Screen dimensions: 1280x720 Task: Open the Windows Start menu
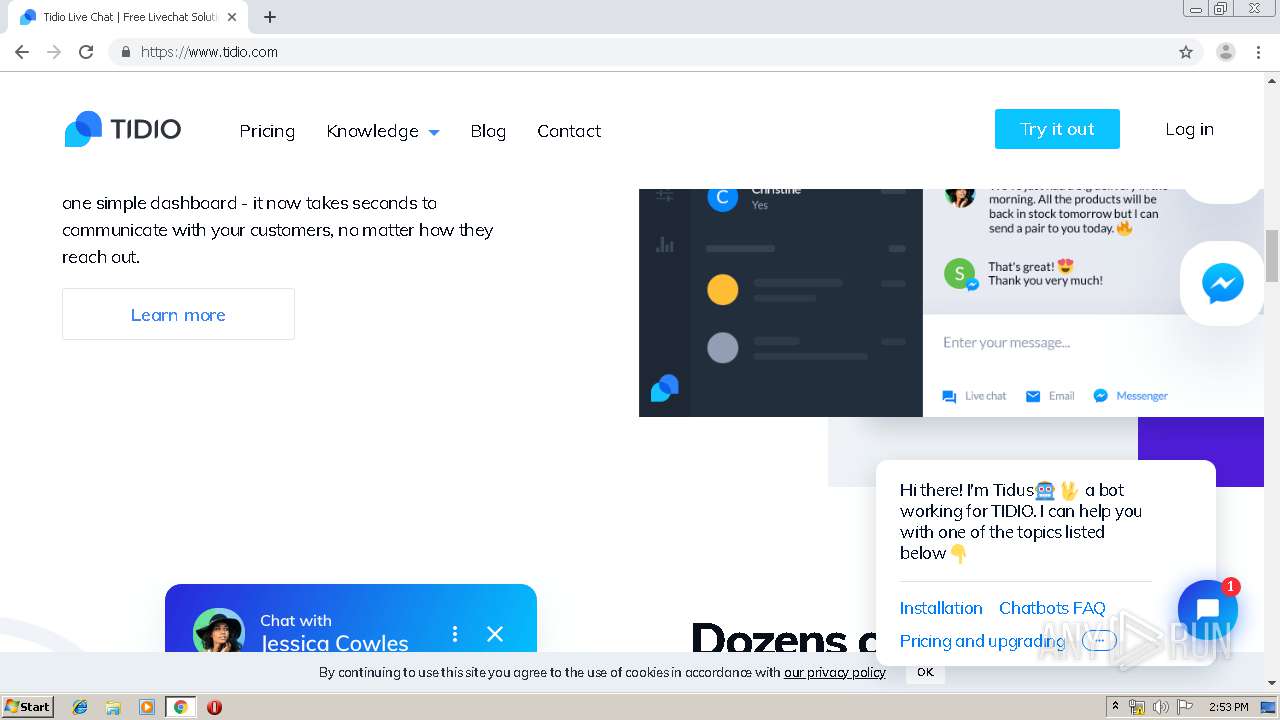point(28,707)
